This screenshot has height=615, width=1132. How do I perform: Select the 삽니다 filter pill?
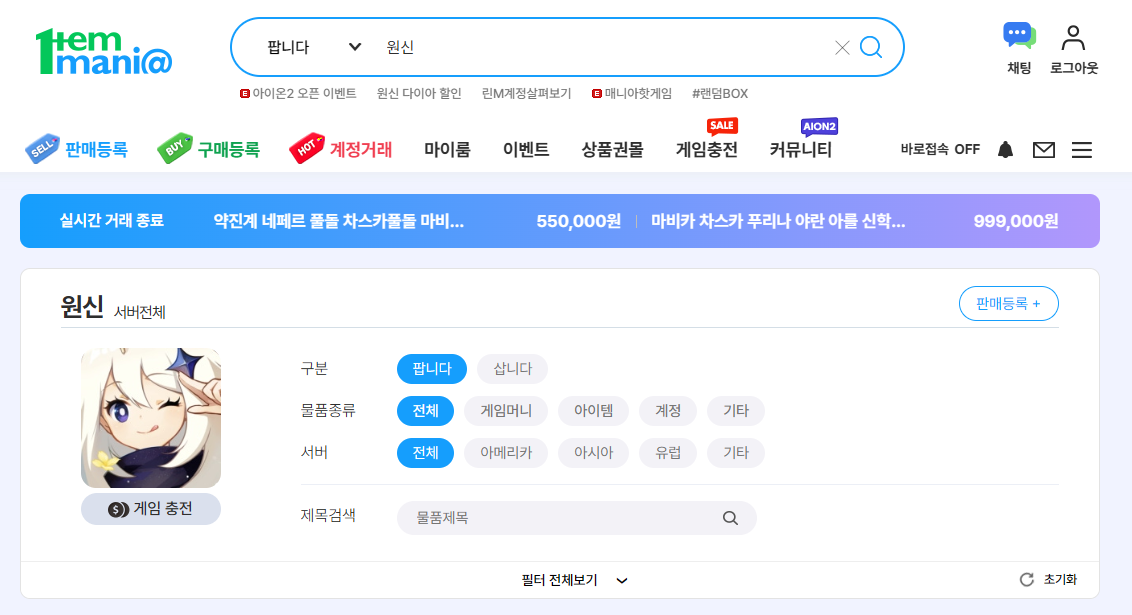coord(513,369)
